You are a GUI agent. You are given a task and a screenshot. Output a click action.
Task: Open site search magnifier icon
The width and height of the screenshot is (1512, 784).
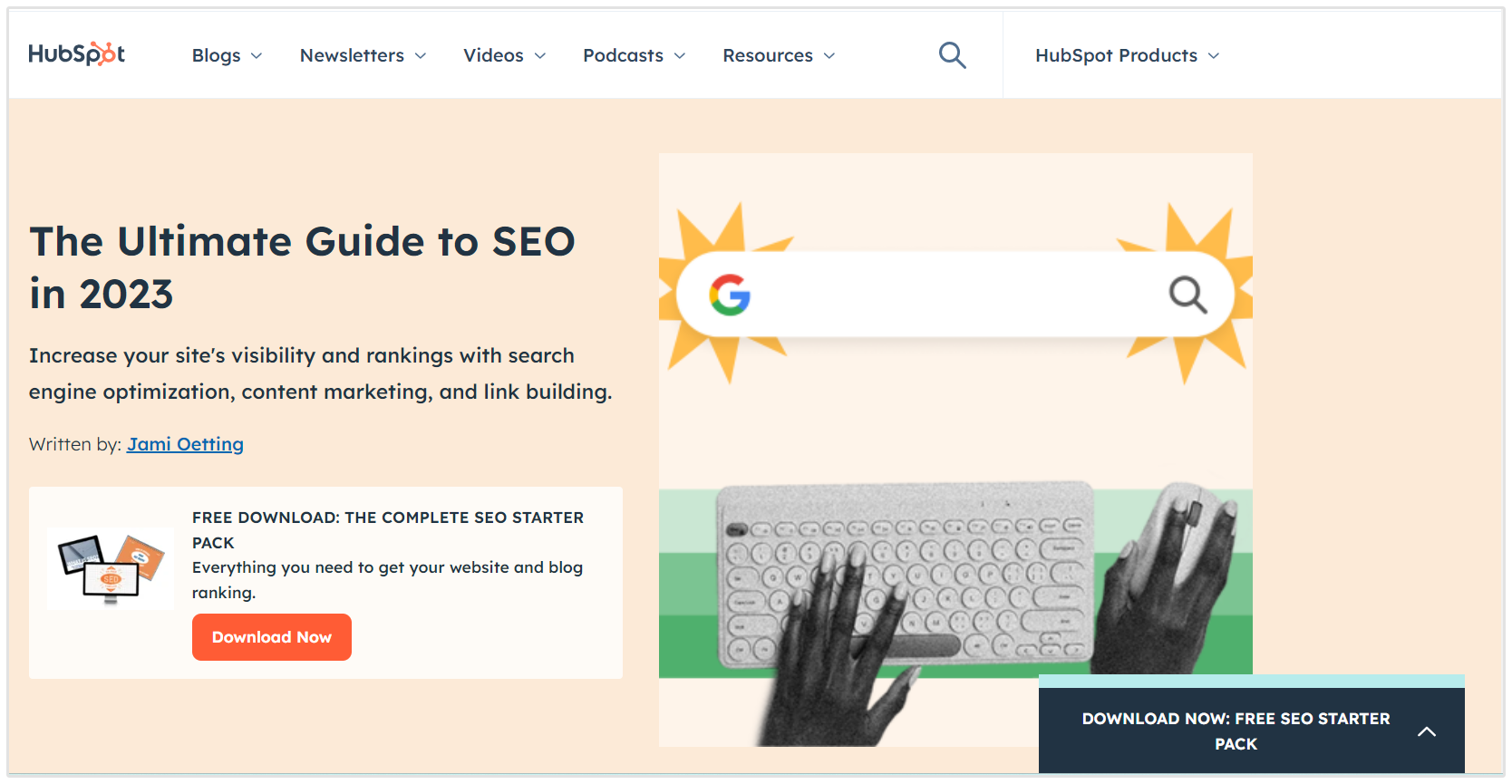pos(952,55)
